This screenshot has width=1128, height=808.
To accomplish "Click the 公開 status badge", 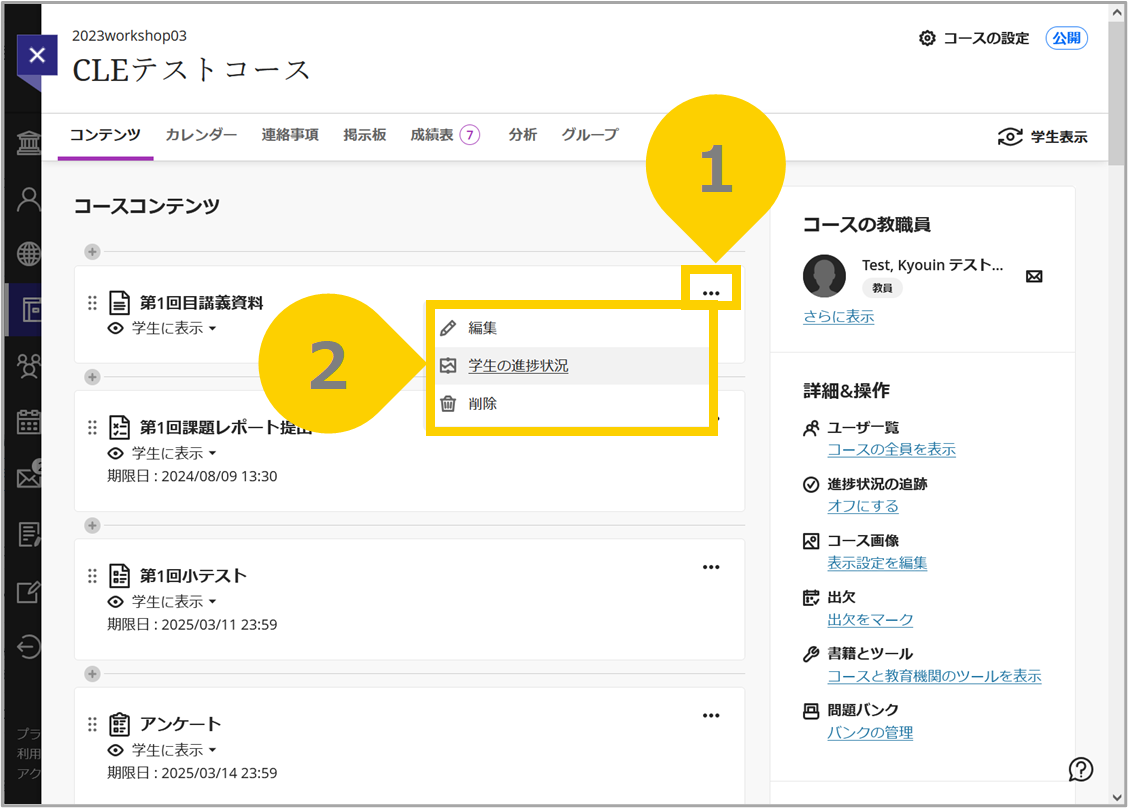I will pyautogui.click(x=1066, y=38).
